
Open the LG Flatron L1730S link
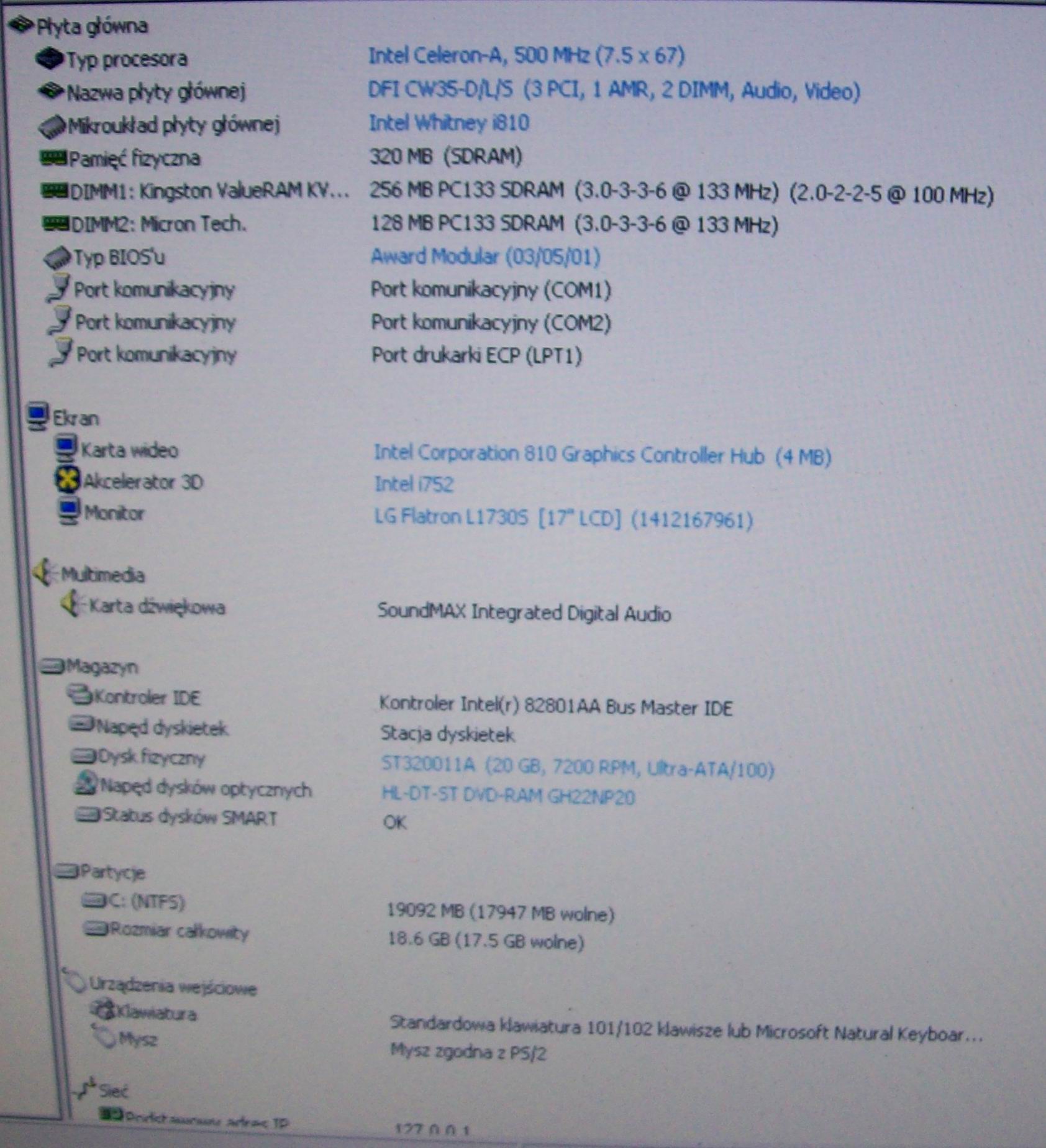click(x=564, y=518)
